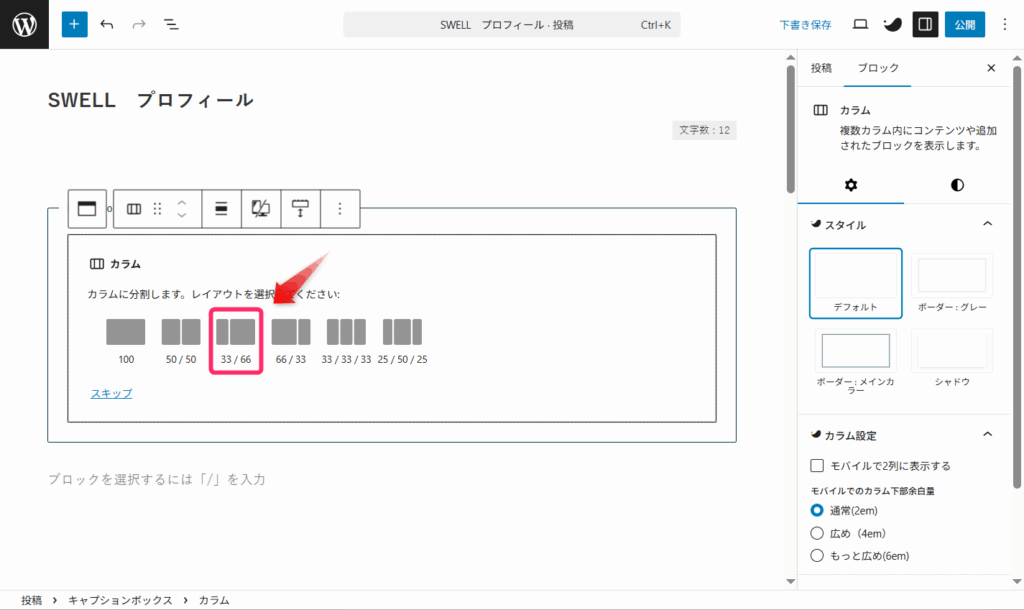Viewport: 1024px width, 610px height.
Task: Open block options three-dot menu
Action: pos(340,208)
